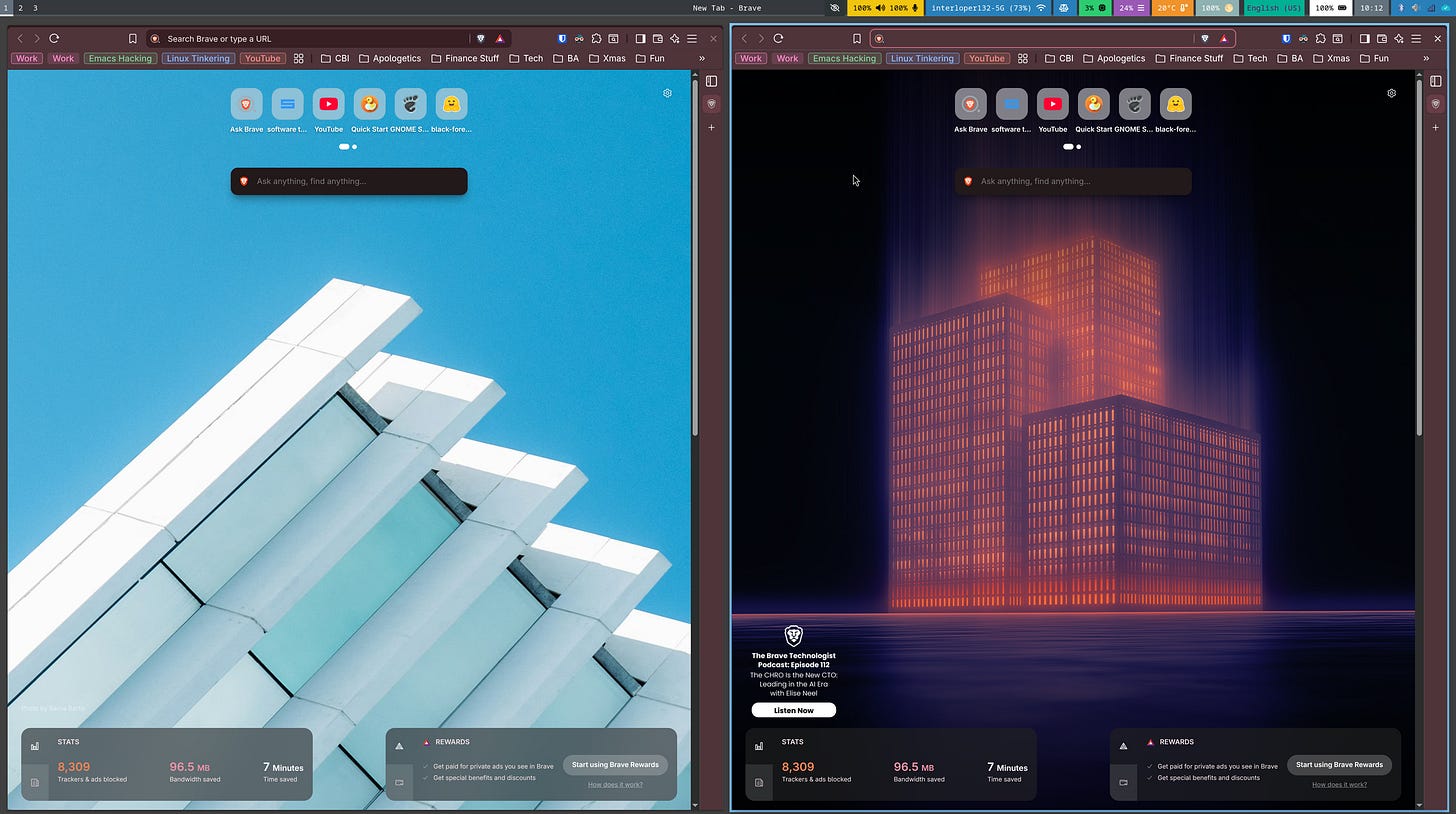Switch to workspace 3 in the top bar

[35, 8]
